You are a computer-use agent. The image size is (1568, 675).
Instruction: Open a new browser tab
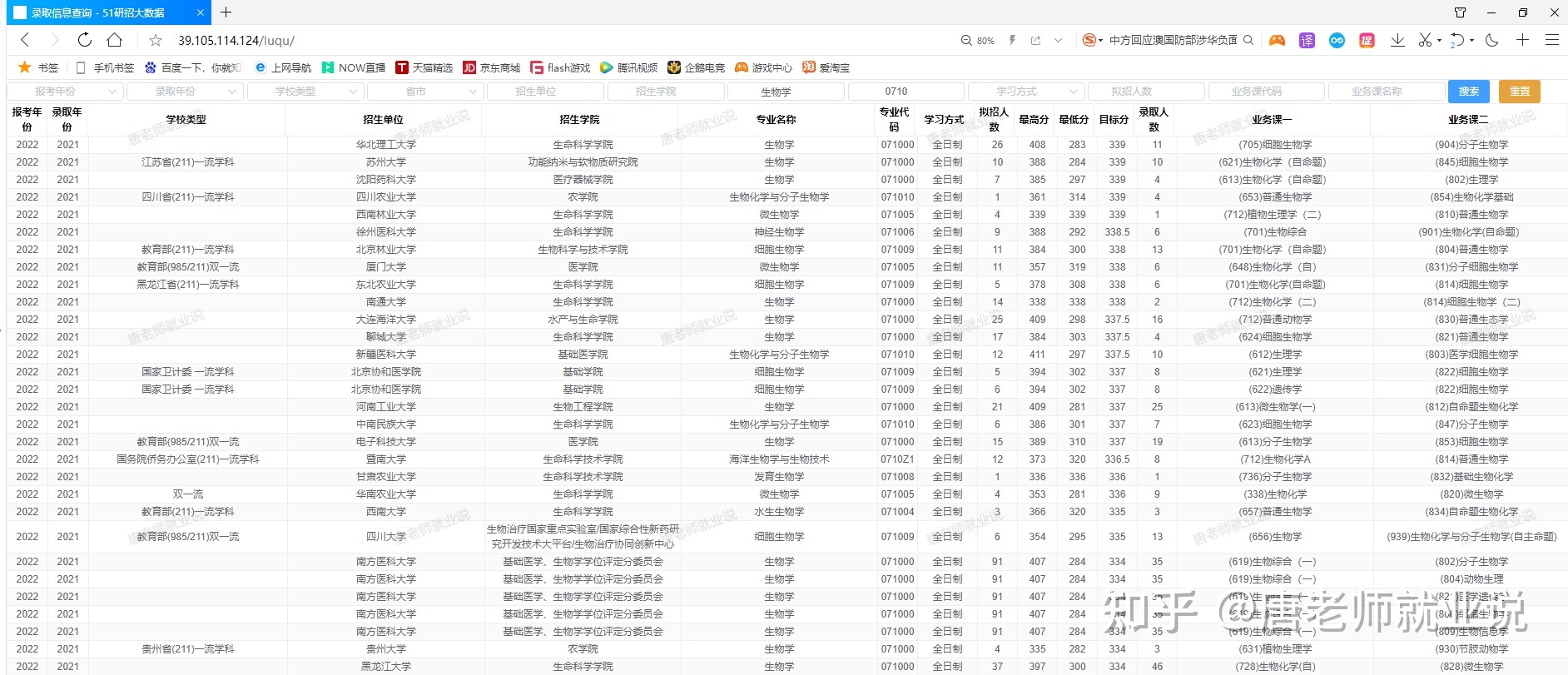coord(226,12)
